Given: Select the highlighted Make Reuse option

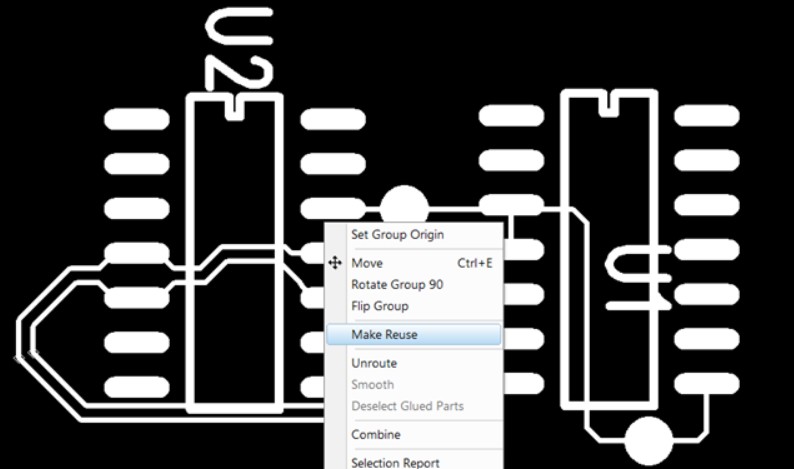Looking at the screenshot, I should coord(385,335).
